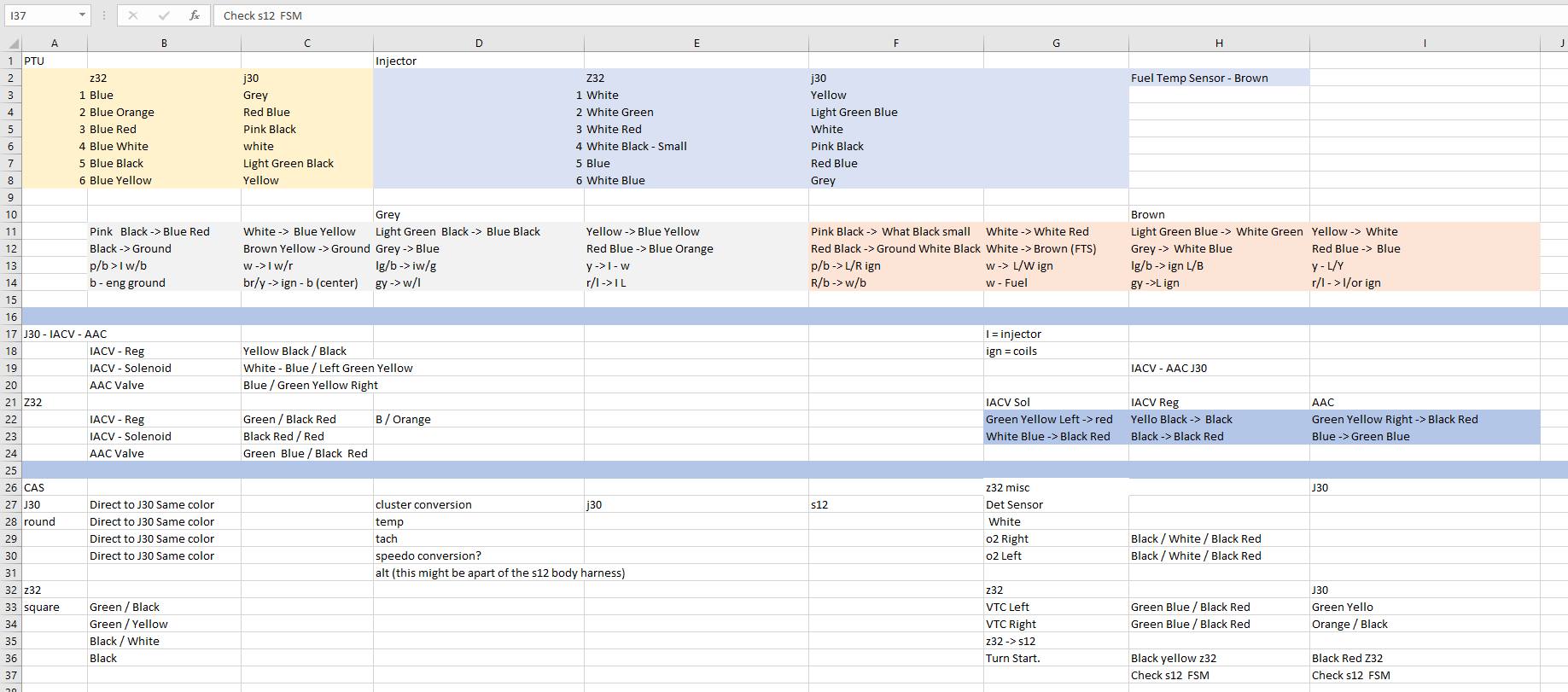Click the formula bar text Check s12 FSM
Viewport: 1568px width, 692px height.
coord(263,15)
